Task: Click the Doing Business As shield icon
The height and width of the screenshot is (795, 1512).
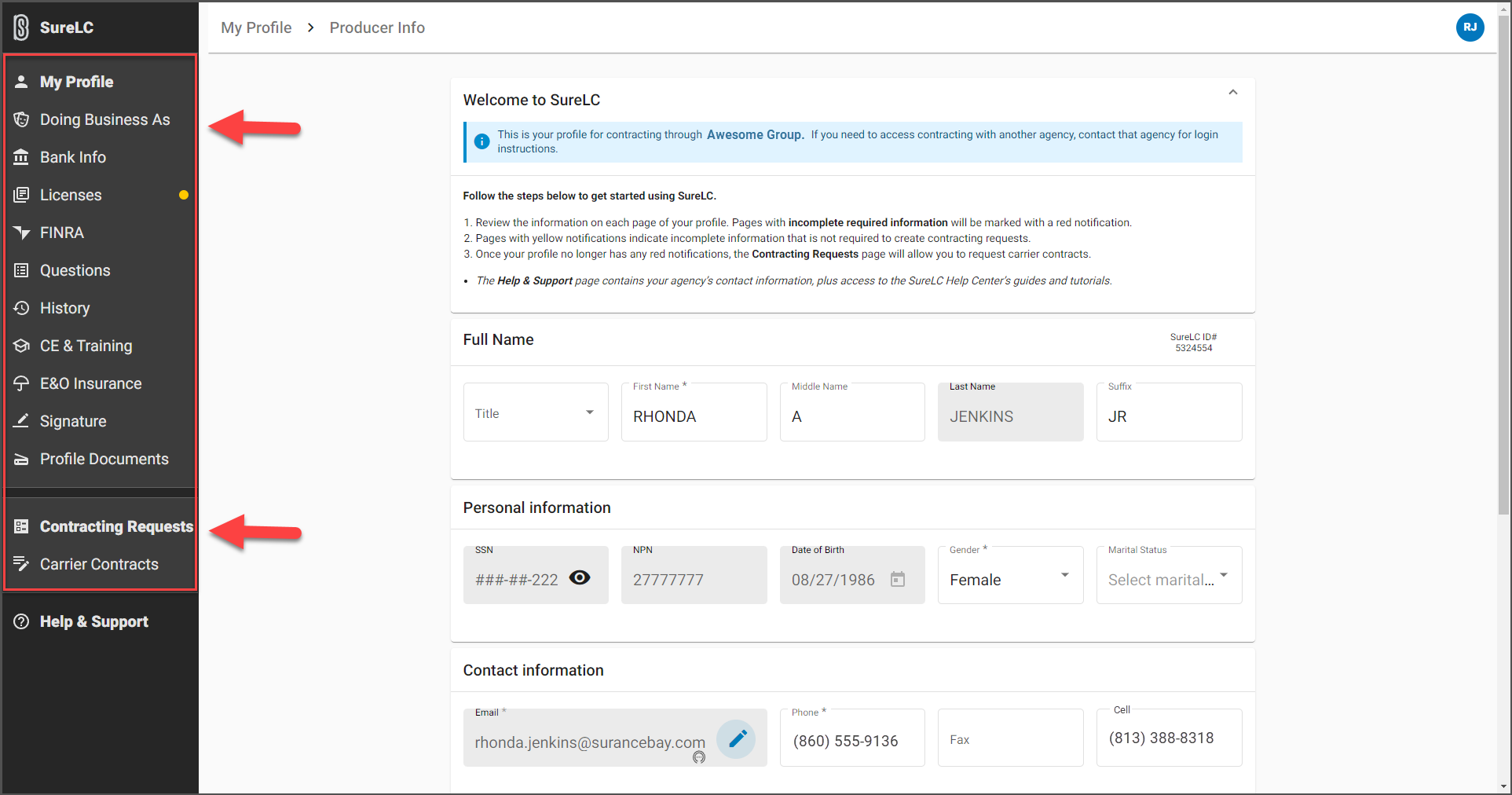Action: (x=21, y=119)
